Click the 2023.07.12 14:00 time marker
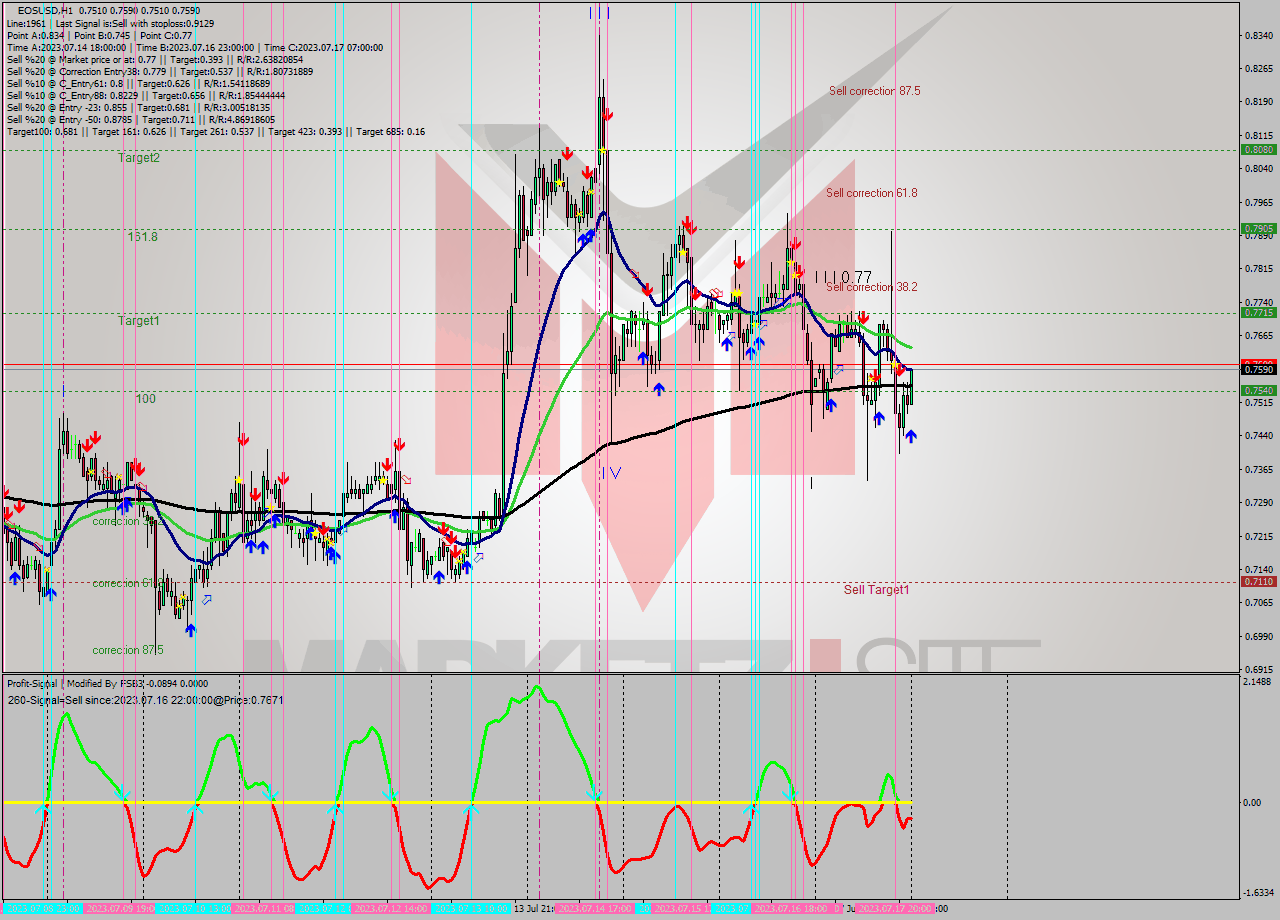 click(x=390, y=909)
